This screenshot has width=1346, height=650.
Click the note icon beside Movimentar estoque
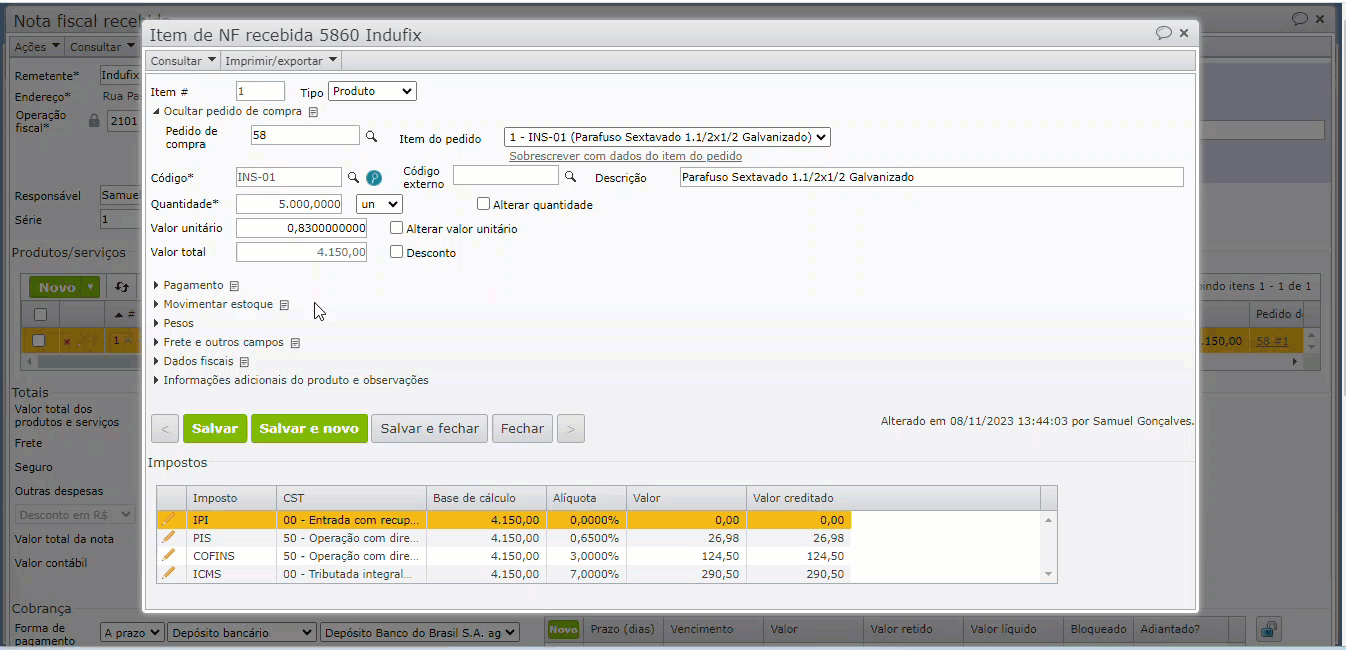coord(284,305)
